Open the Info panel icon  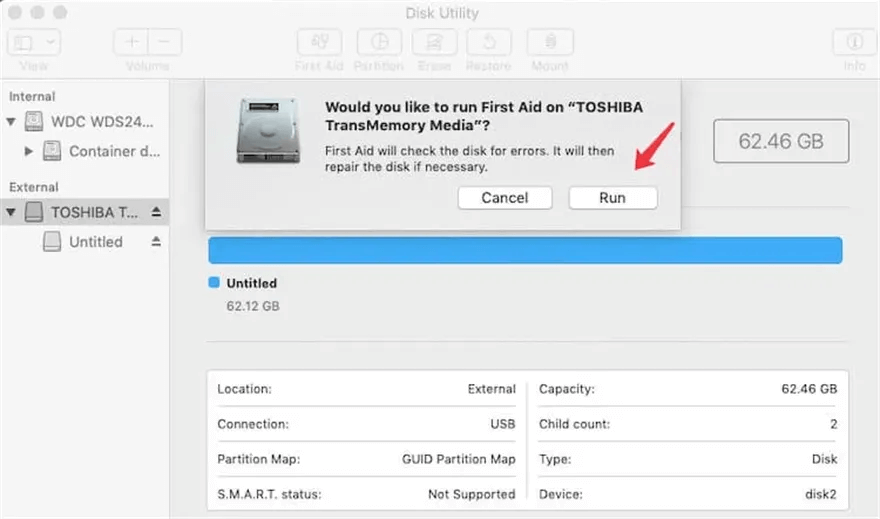point(854,42)
